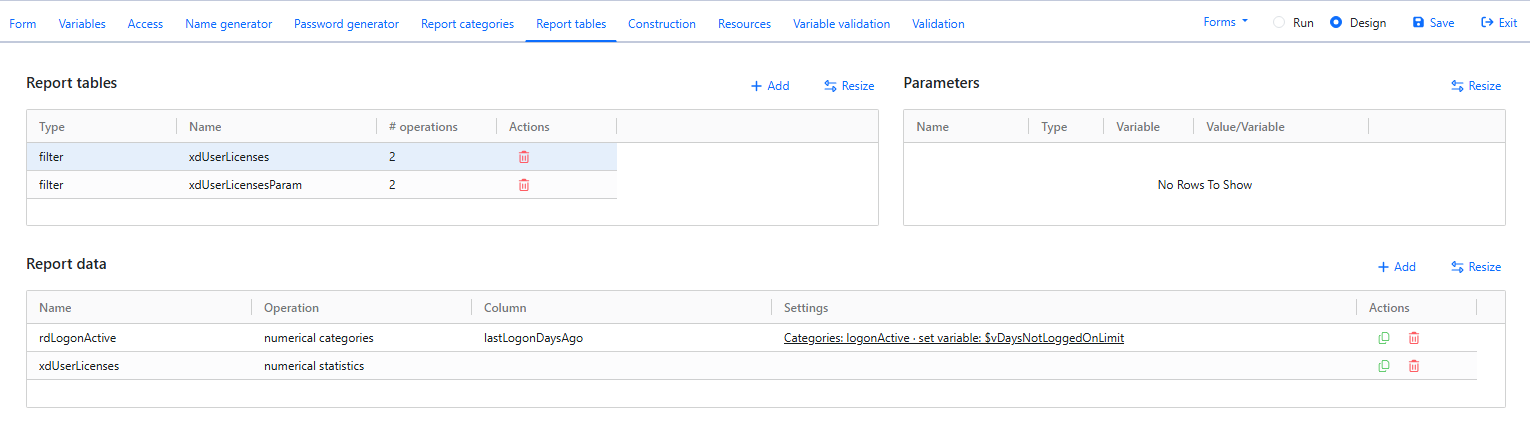The width and height of the screenshot is (1530, 445).
Task: Open the Resources tab
Action: click(x=744, y=24)
